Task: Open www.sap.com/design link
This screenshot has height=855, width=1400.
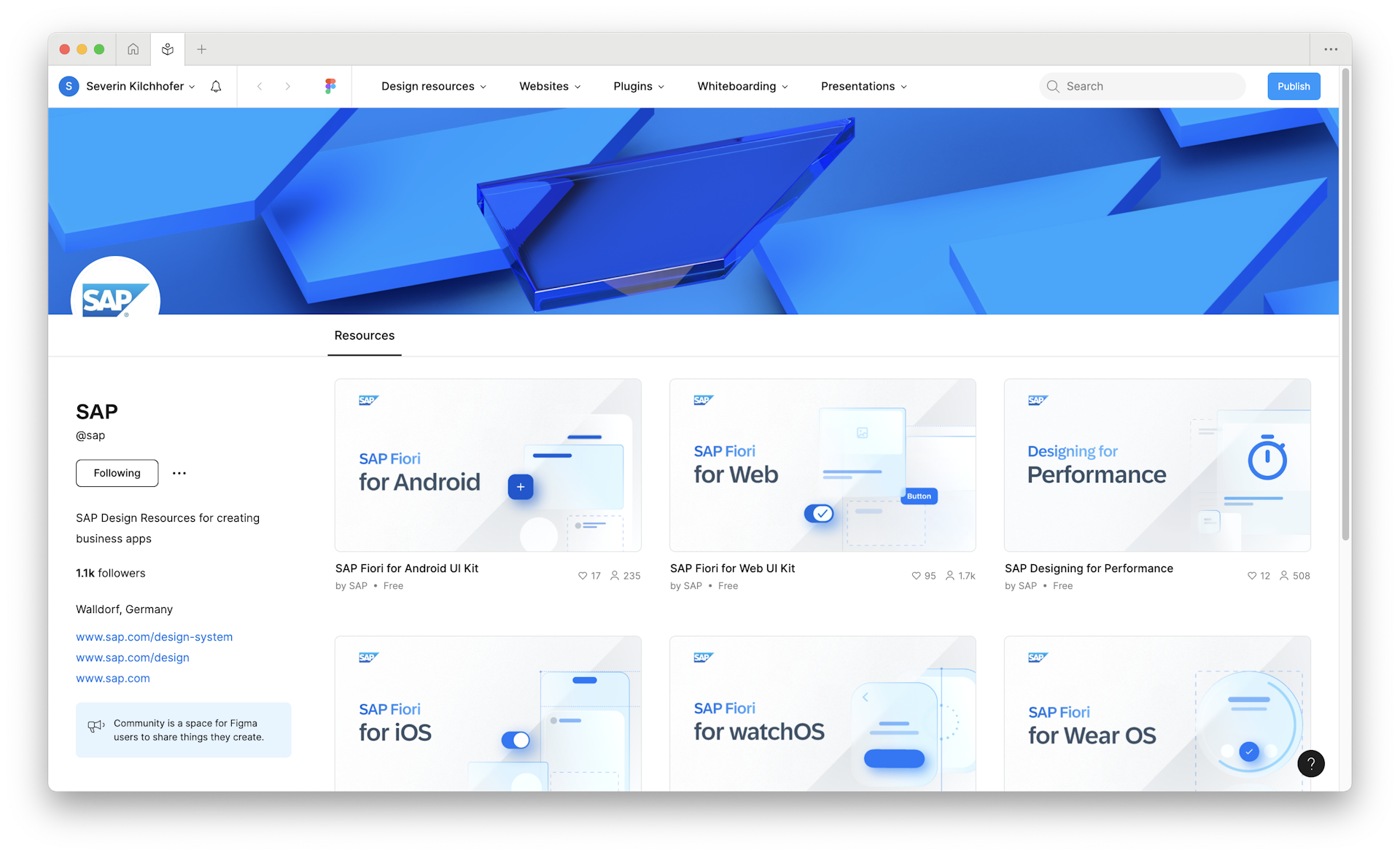Action: 133,657
